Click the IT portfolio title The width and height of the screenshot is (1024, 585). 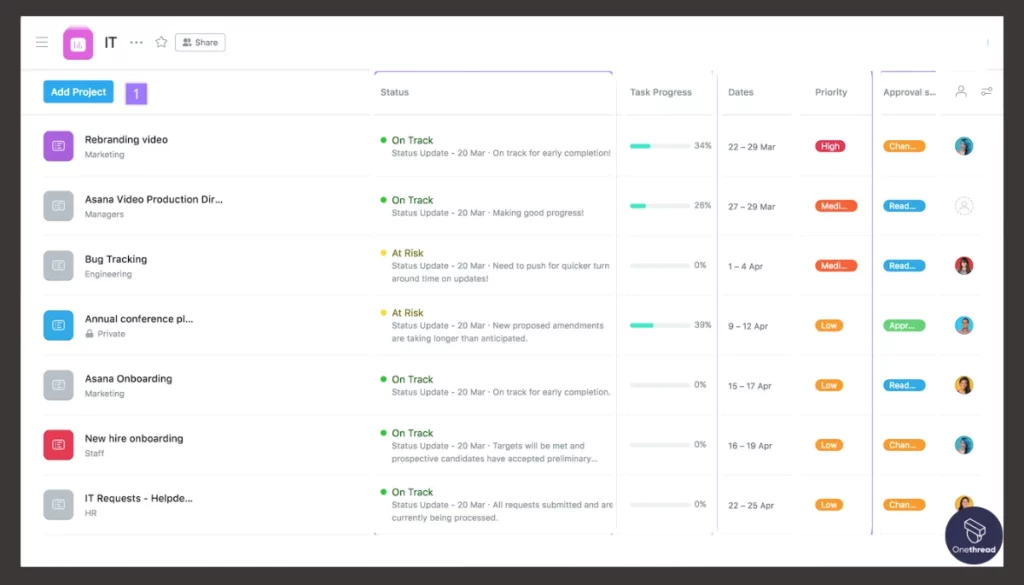pos(110,42)
